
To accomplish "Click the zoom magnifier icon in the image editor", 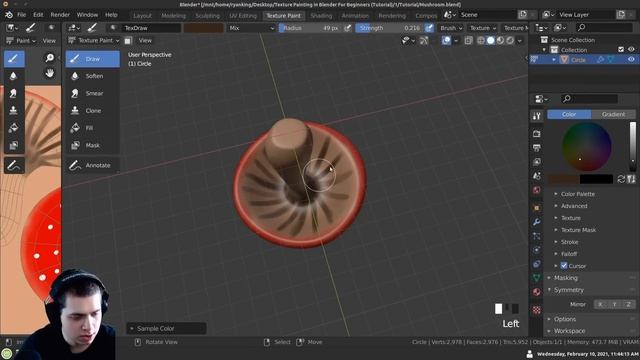I will pyautogui.click(x=49, y=58).
